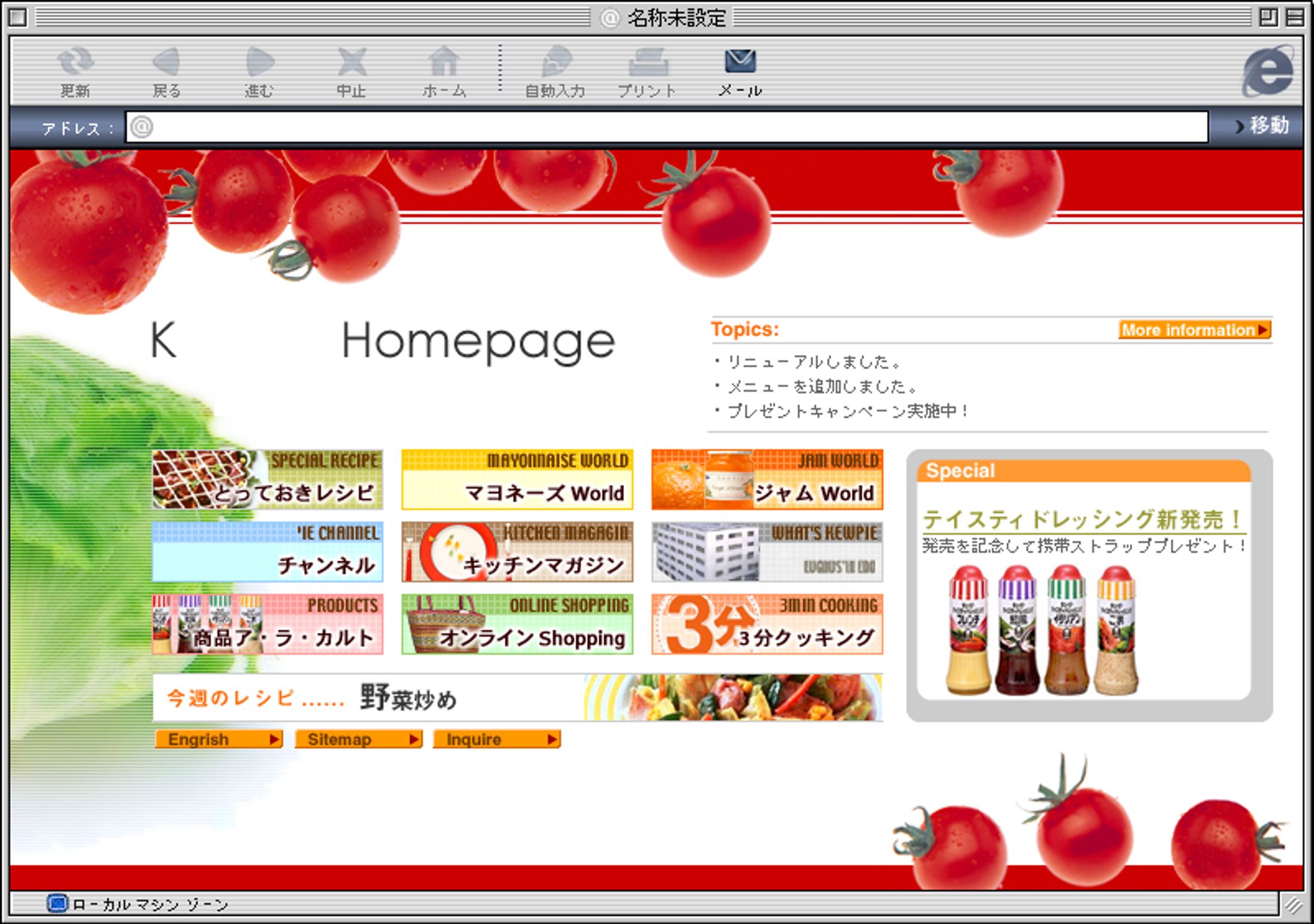Click the More information button
Viewport: 1314px width, 924px height.
click(1194, 330)
